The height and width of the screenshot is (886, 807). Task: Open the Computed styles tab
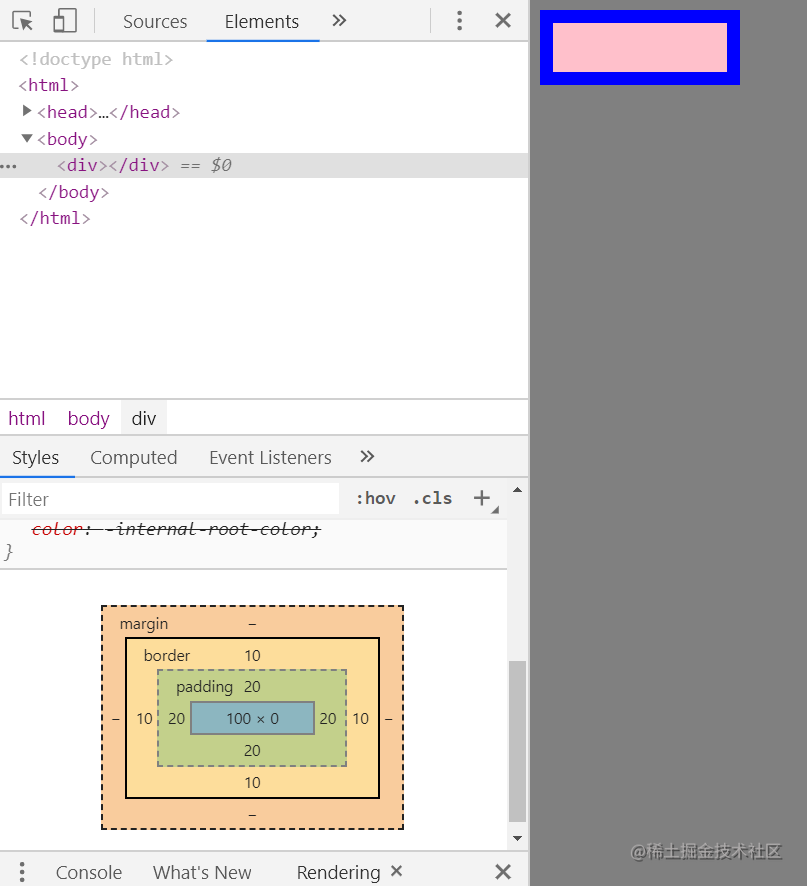pos(133,457)
